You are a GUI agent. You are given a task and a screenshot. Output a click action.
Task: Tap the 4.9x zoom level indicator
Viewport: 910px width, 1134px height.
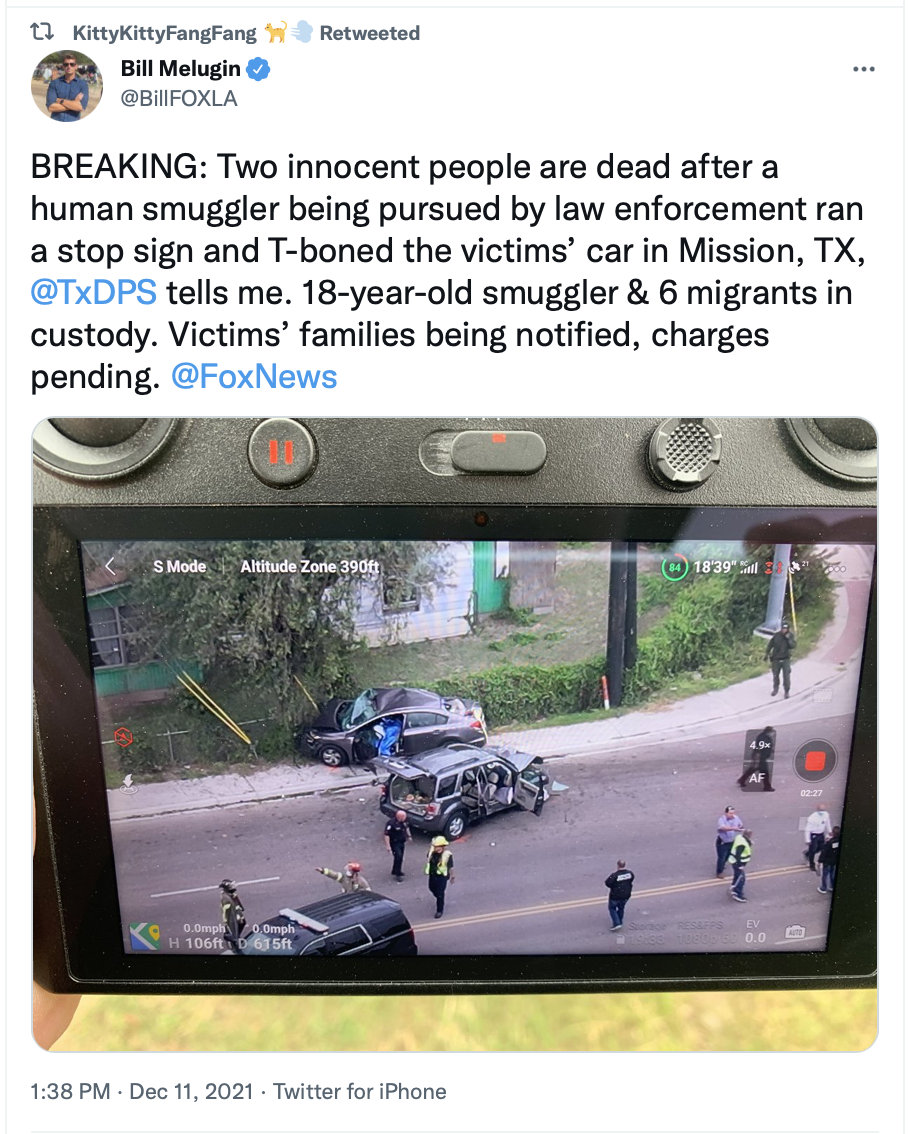[760, 745]
